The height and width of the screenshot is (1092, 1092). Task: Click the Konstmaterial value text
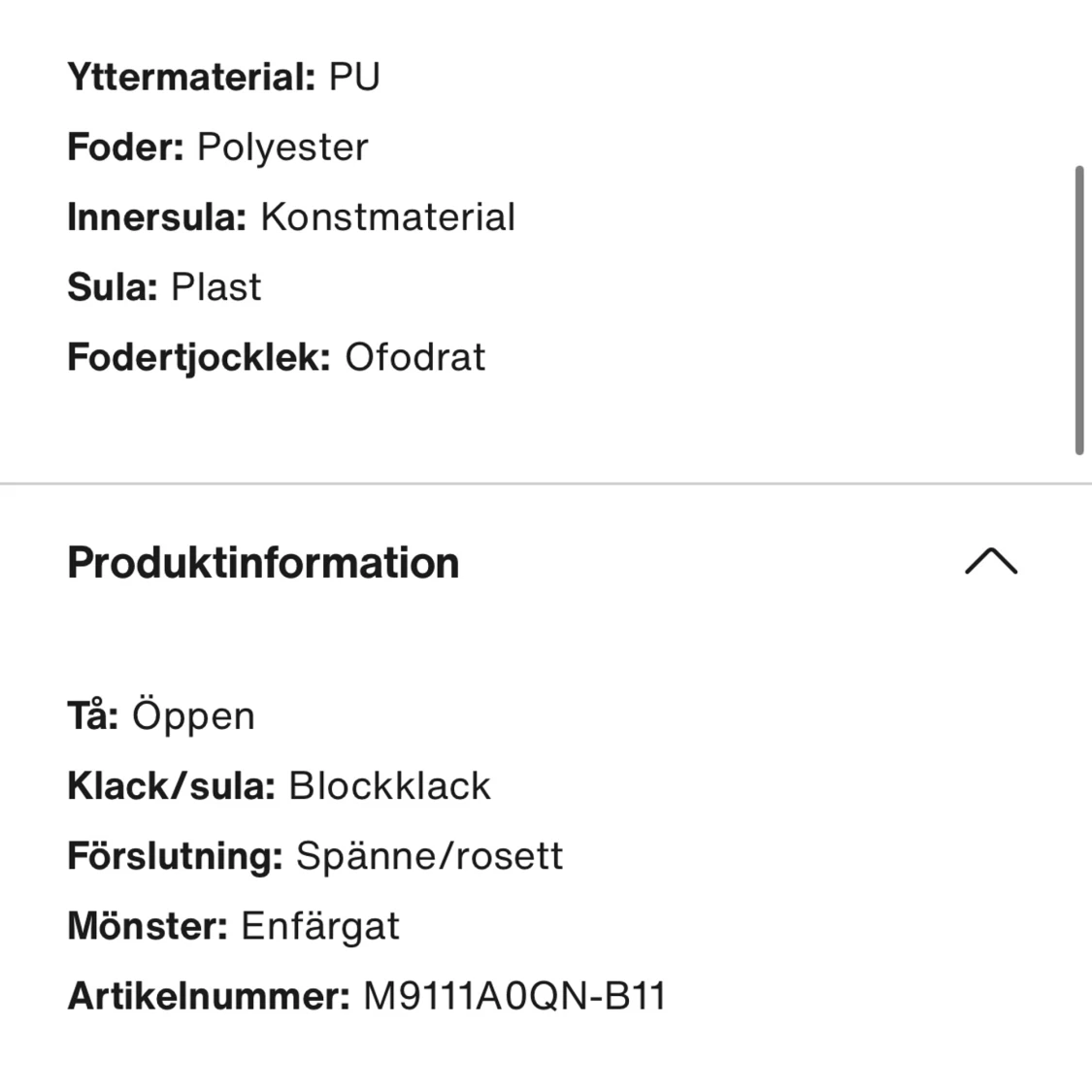(x=387, y=217)
